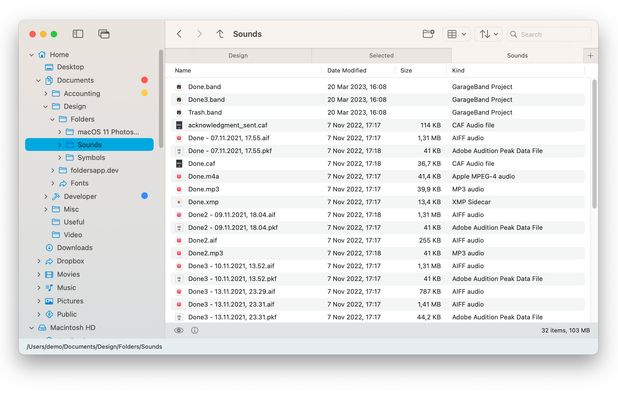Collapse the Folders folder chevron
Viewport: 618px width, 394px height.
tap(52, 119)
